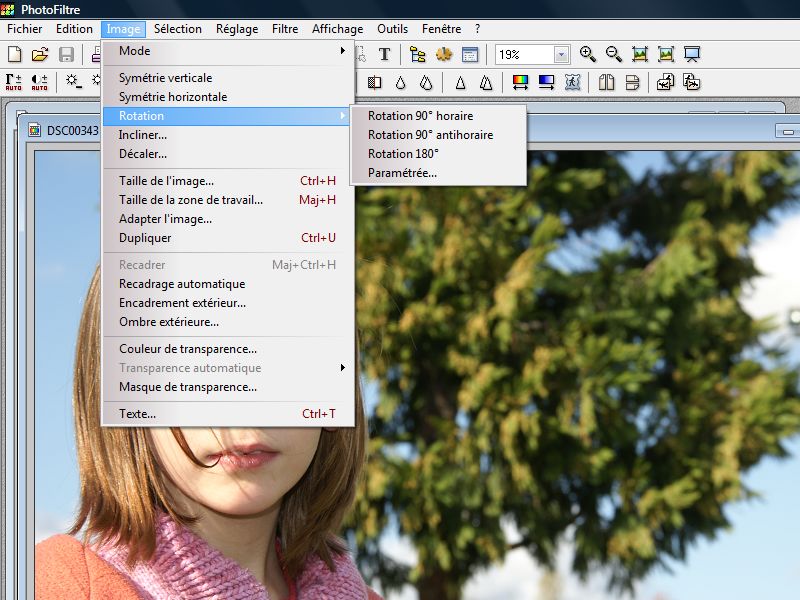Open Encadrement extérieur...
This screenshot has height=600, width=800.
tap(228, 303)
